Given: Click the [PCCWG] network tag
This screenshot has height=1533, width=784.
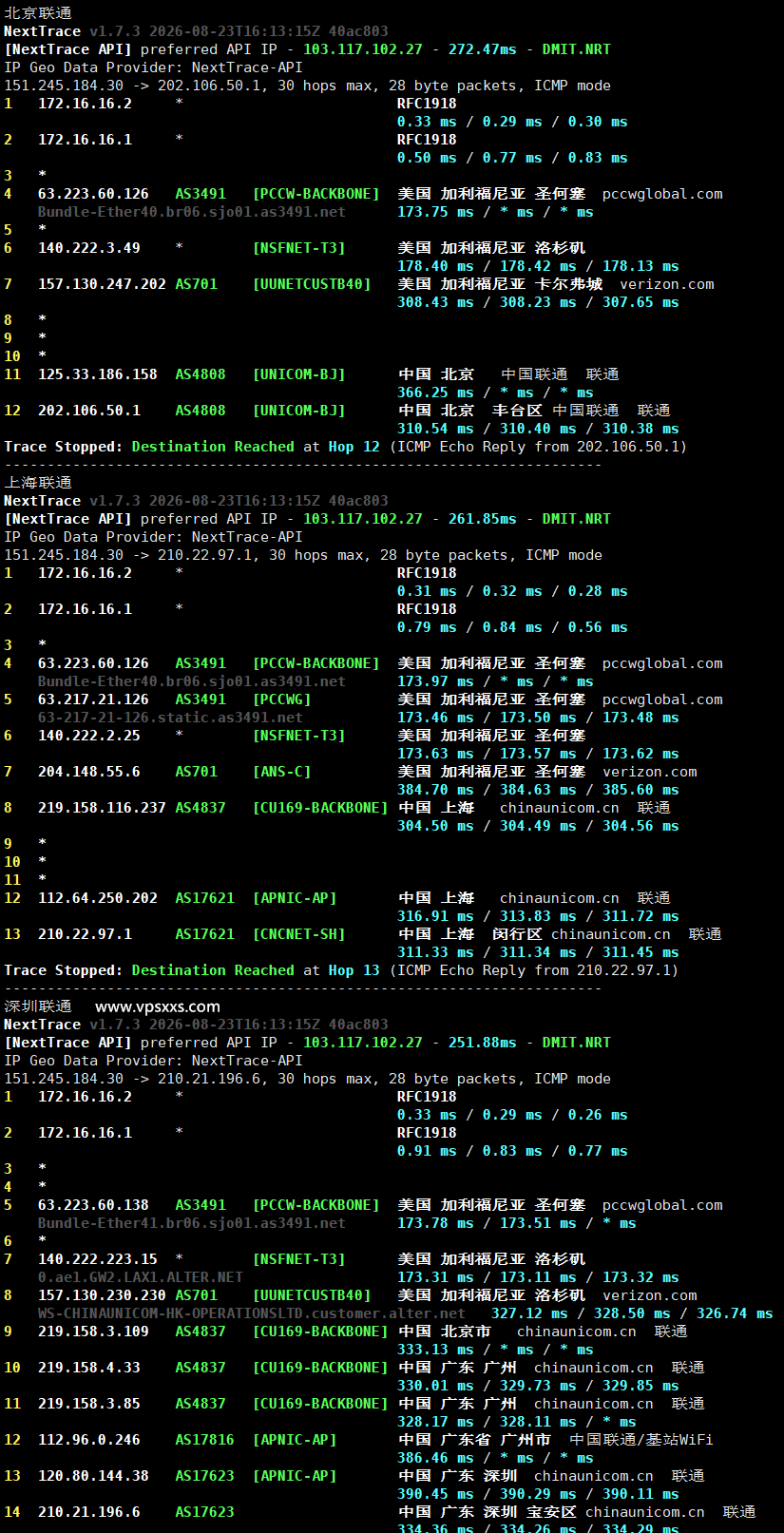Looking at the screenshot, I should (x=281, y=699).
